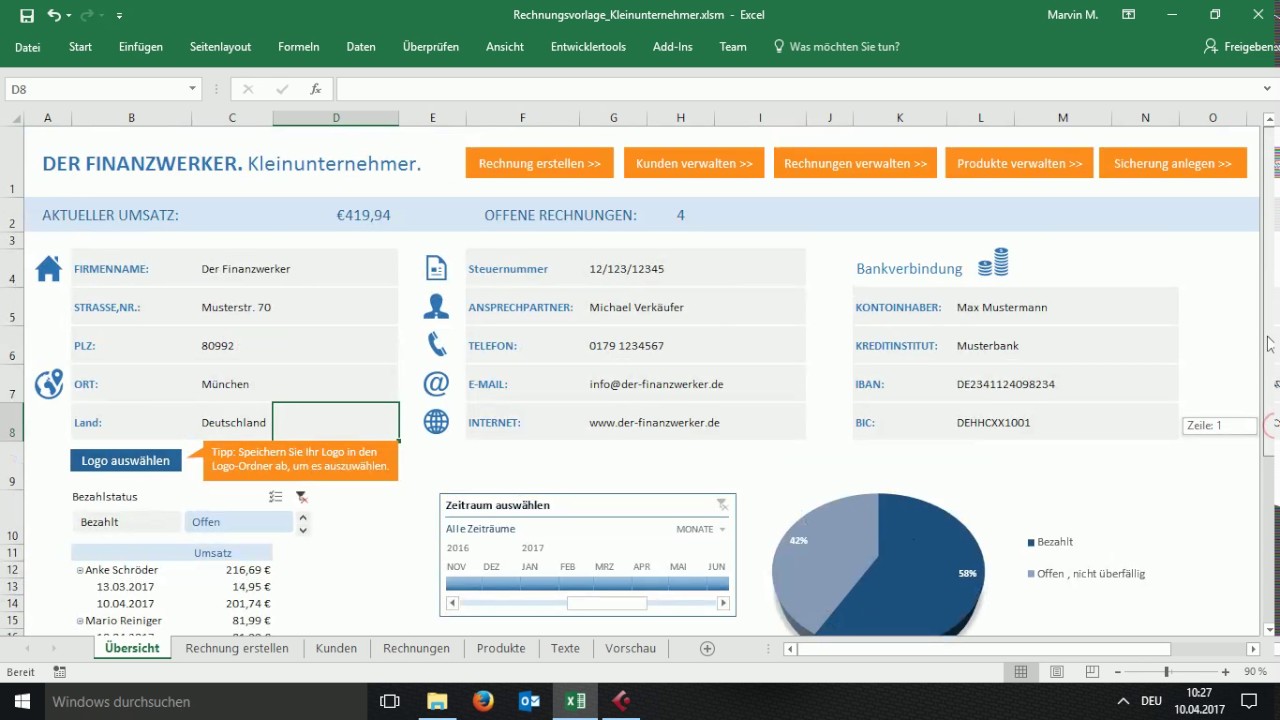Click the 'Rechnung erstellen >>' orange button
The width and height of the screenshot is (1280, 720).
point(540,163)
